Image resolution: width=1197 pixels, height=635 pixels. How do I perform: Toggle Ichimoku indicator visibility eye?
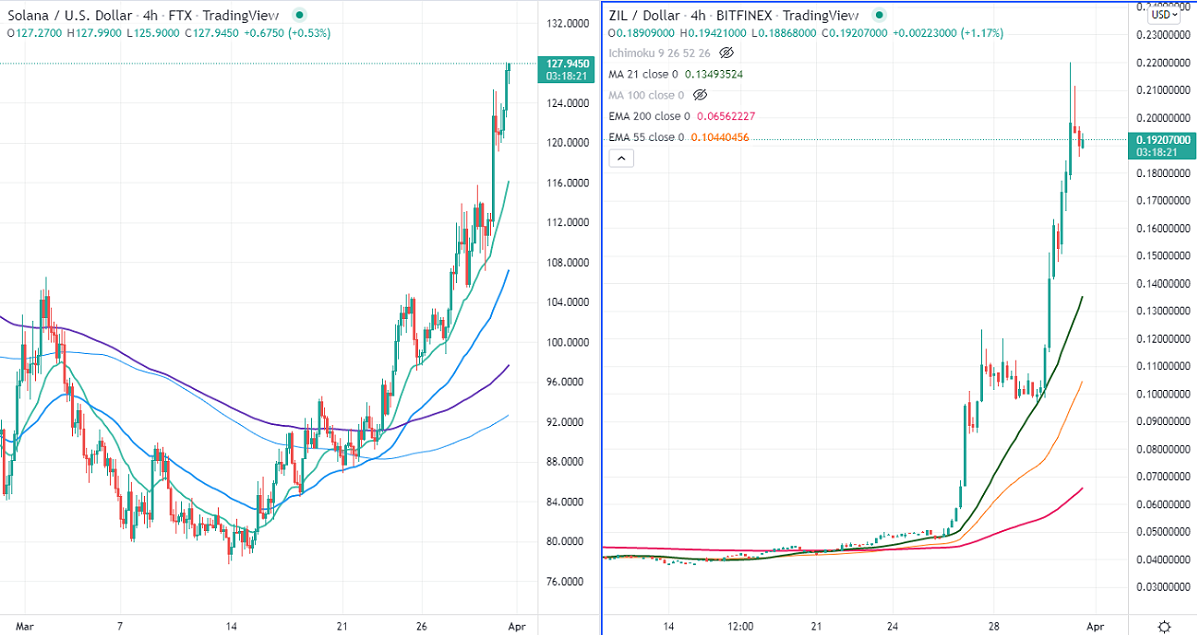click(x=727, y=52)
